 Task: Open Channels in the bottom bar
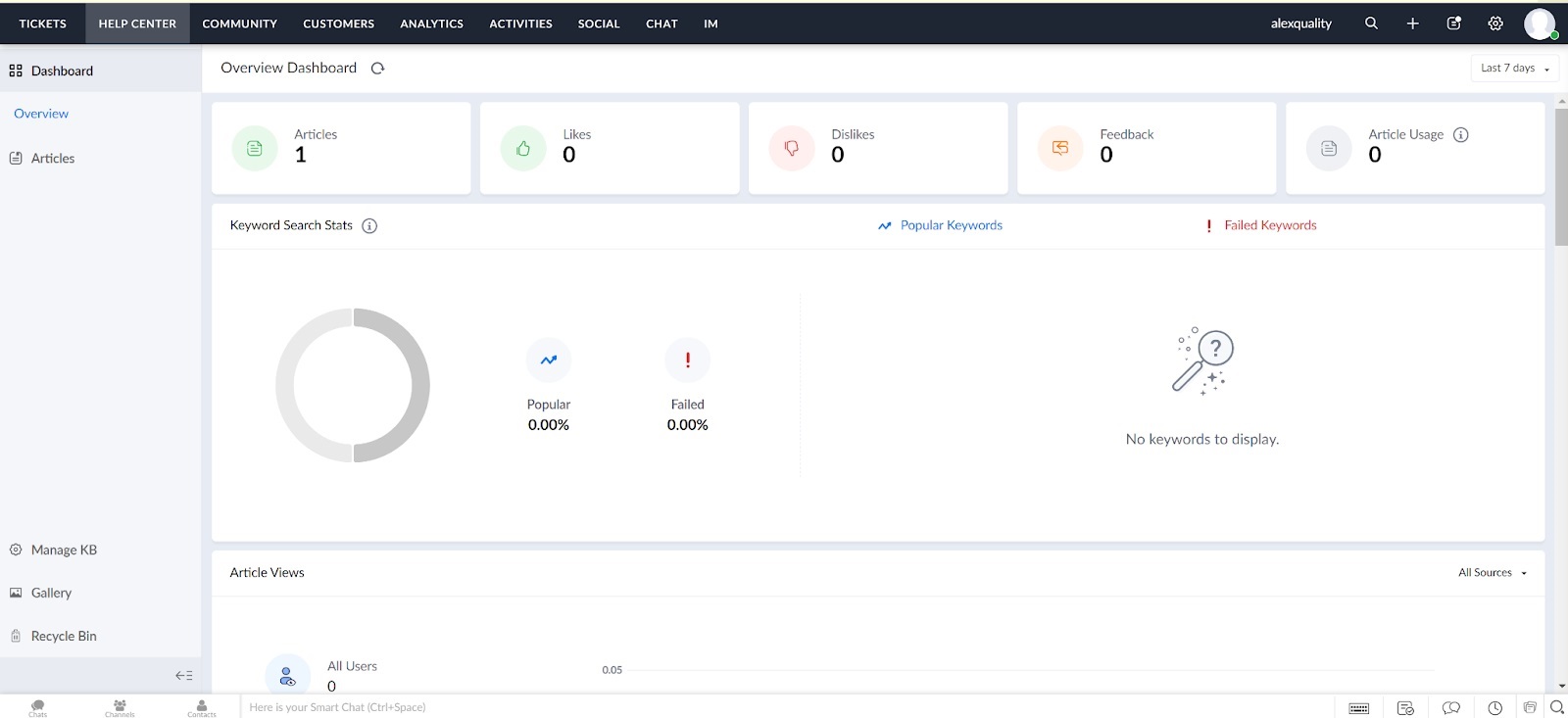120,707
